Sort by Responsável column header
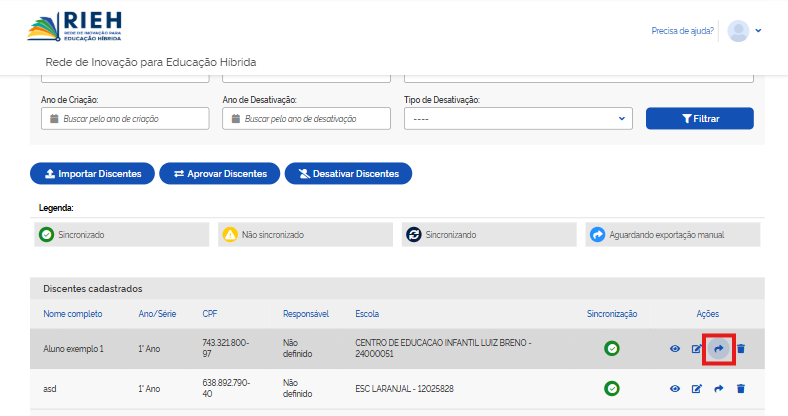The image size is (788, 416). [x=306, y=314]
